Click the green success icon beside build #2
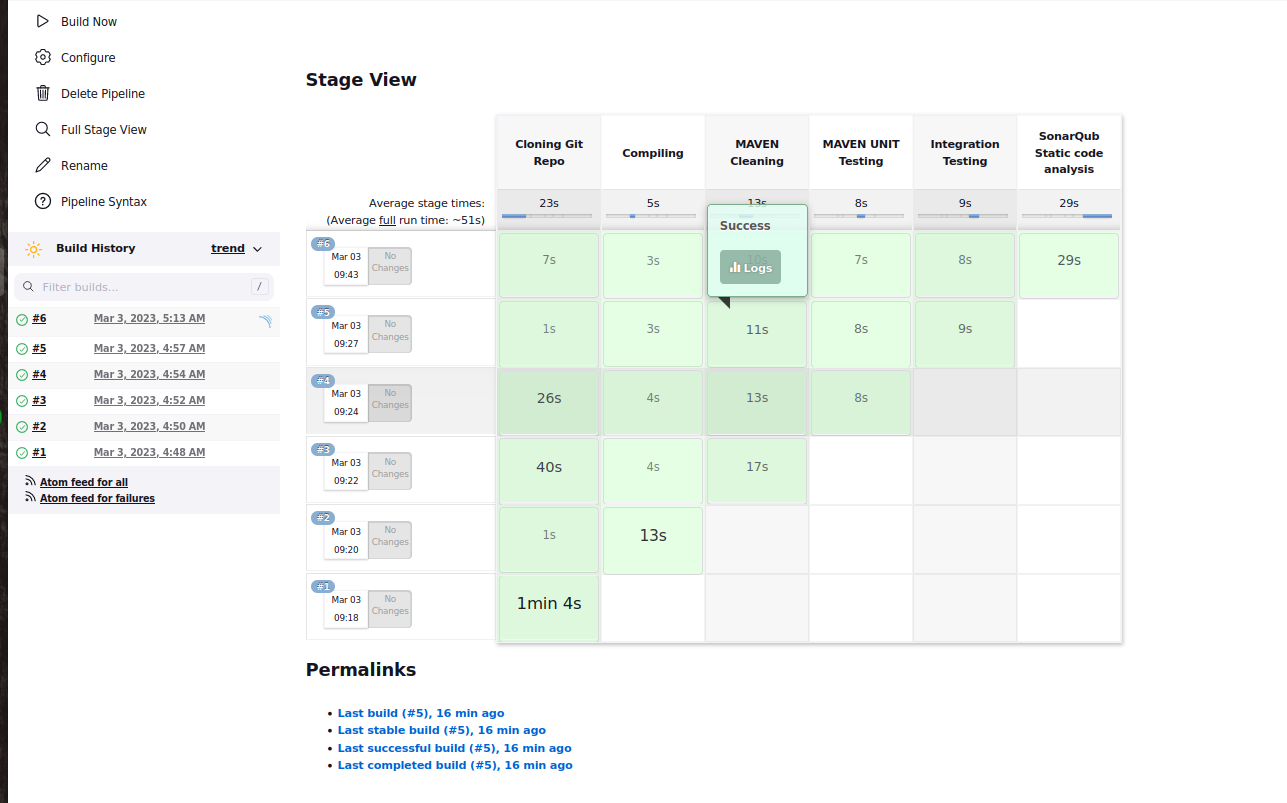The width and height of the screenshot is (1287, 803). click(22, 426)
